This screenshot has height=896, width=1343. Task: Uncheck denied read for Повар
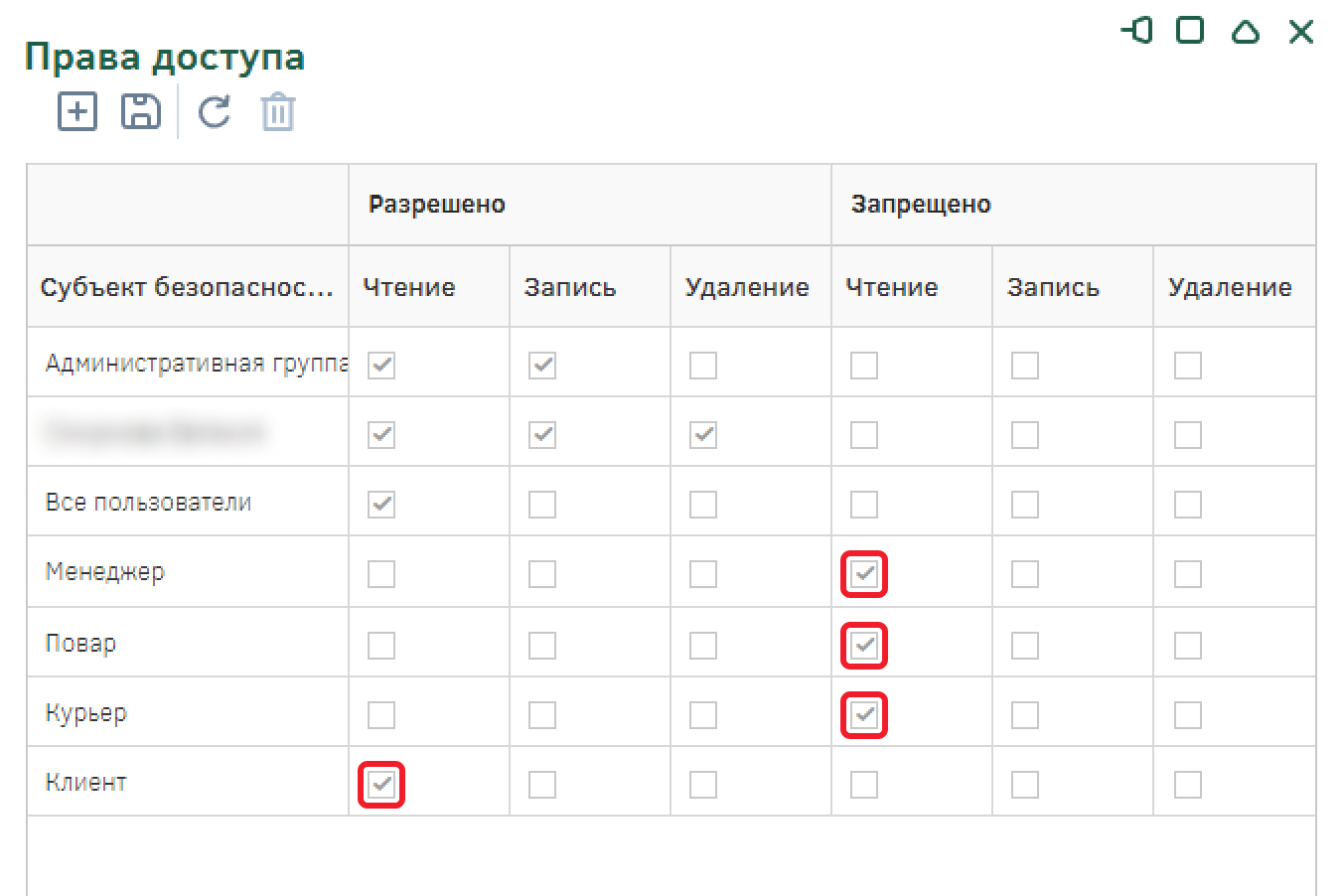point(864,646)
